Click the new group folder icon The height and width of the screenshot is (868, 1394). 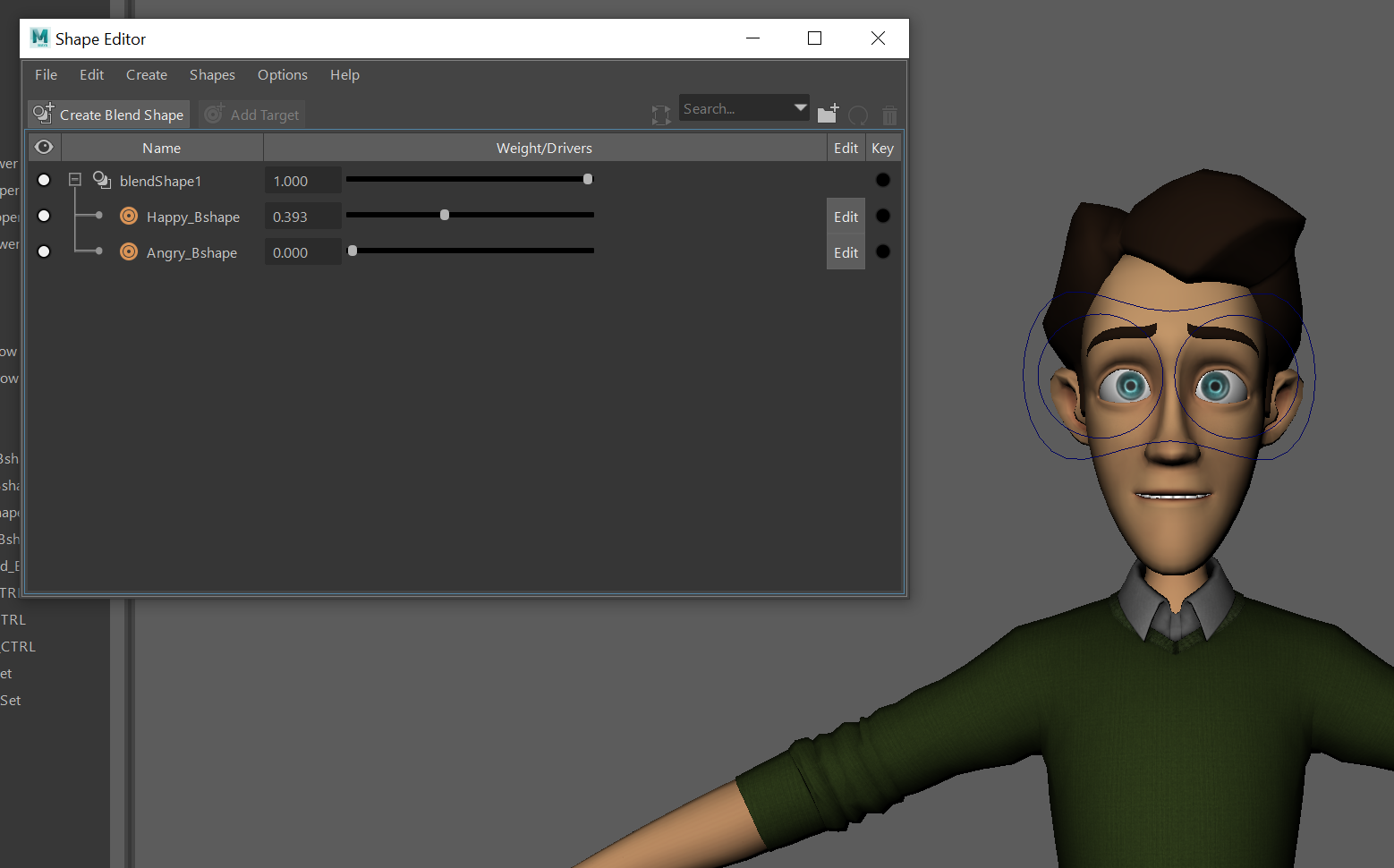[827, 114]
